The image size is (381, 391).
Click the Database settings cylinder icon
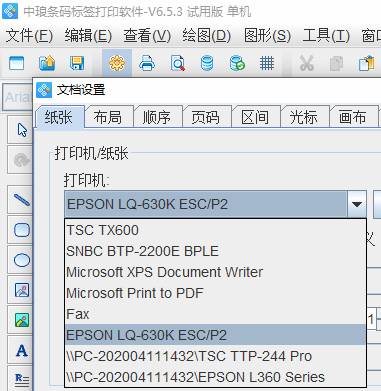click(207, 63)
